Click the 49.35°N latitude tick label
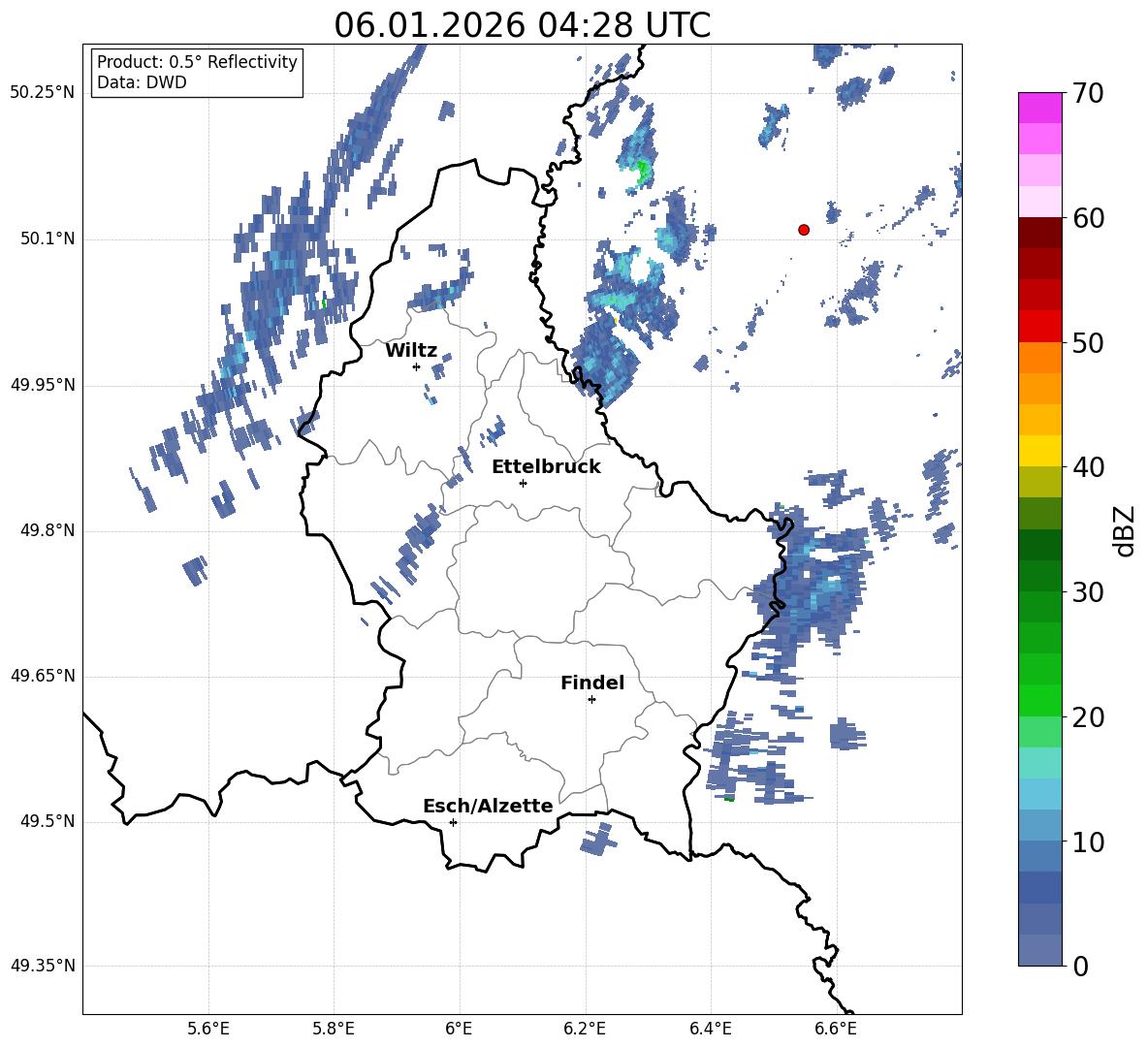Image resolution: width=1148 pixels, height=1048 pixels. coord(43,966)
